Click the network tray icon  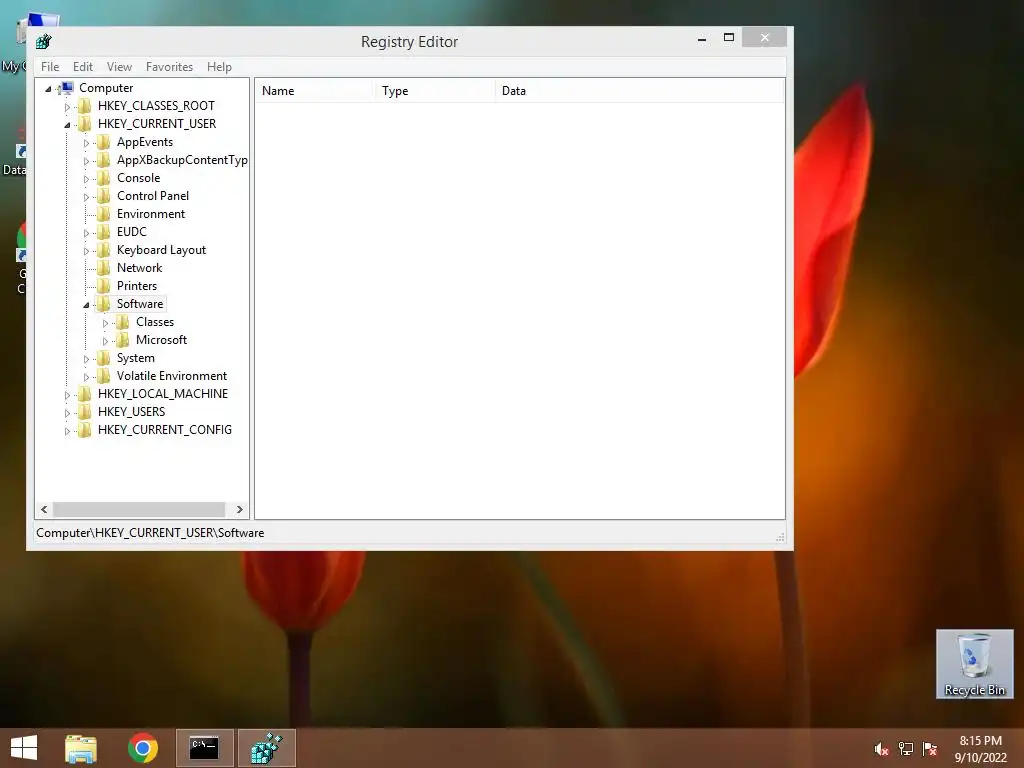906,749
